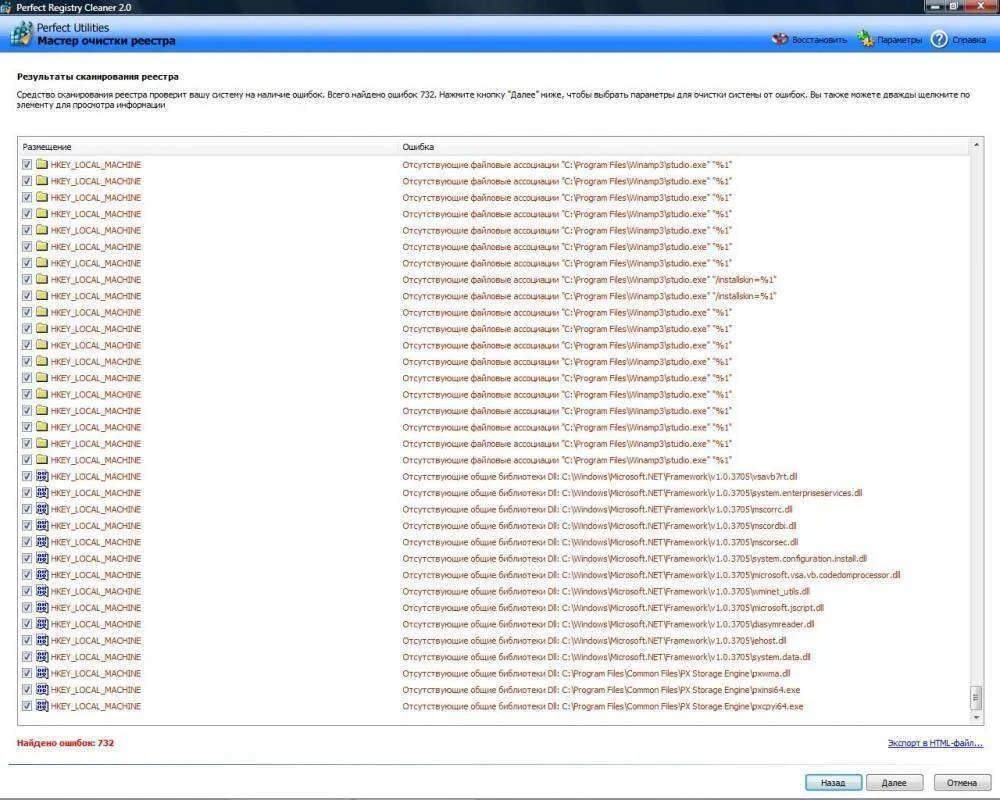1000x800 pixels.
Task: Click the DLL icon of the pxinsi64.exe row
Action: point(42,690)
